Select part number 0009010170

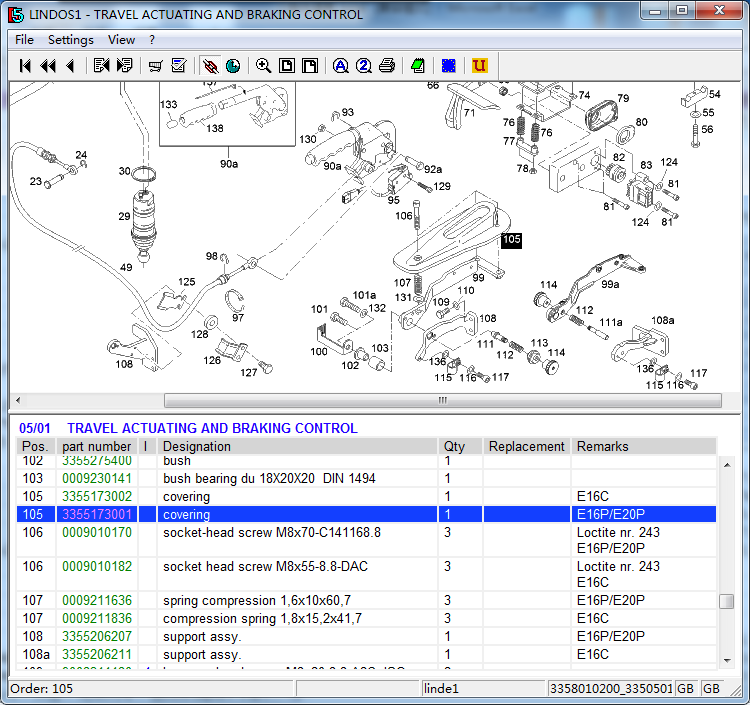click(97, 532)
